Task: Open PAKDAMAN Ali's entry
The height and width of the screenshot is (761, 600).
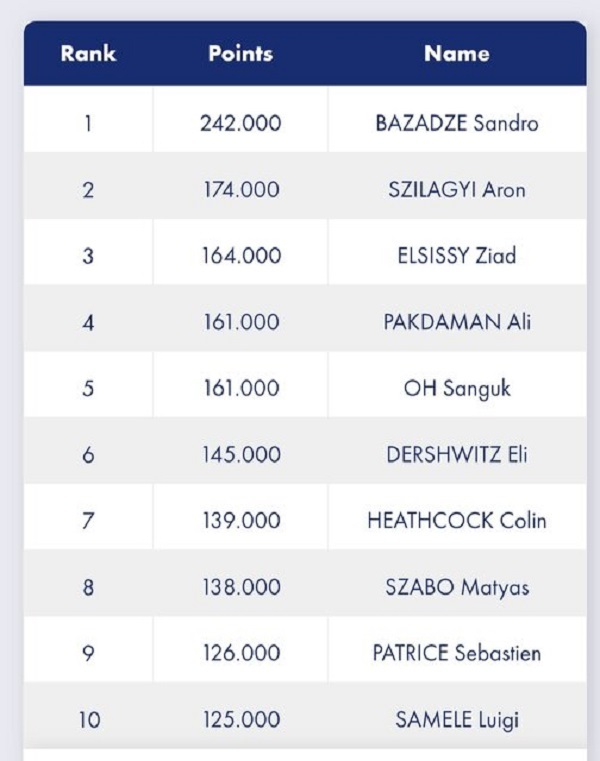Action: pos(456,322)
